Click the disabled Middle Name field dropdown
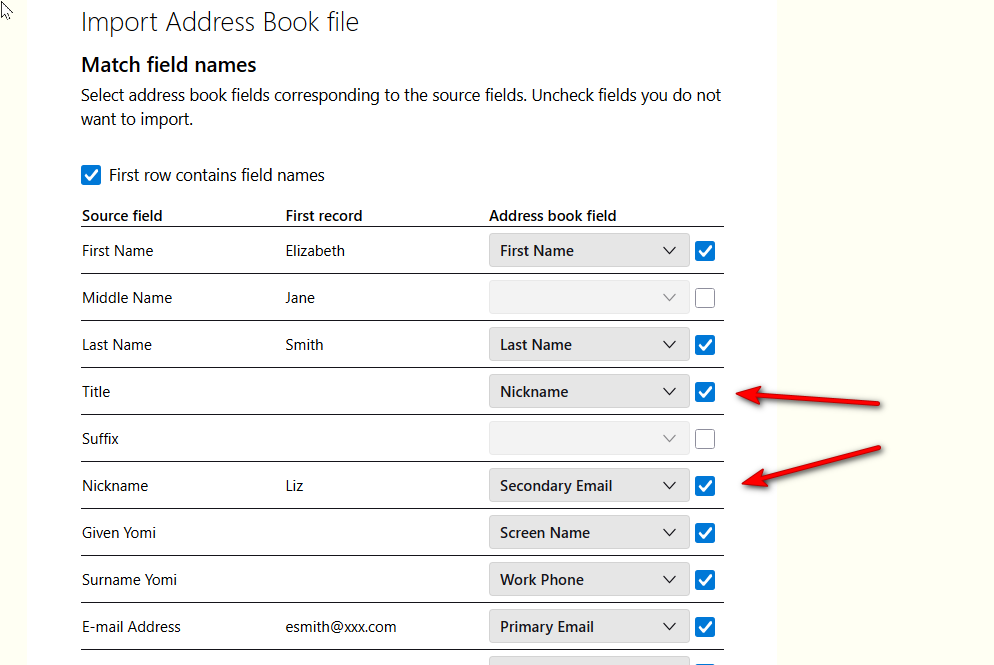 [589, 298]
